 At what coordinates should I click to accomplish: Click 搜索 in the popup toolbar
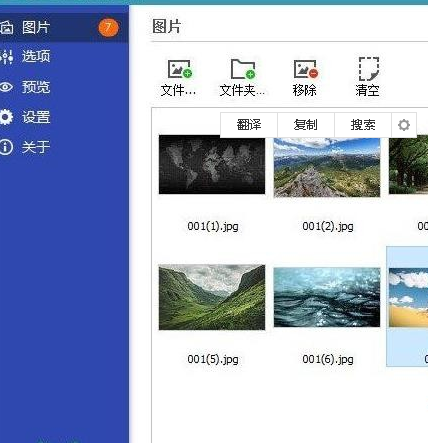pyautogui.click(x=363, y=125)
